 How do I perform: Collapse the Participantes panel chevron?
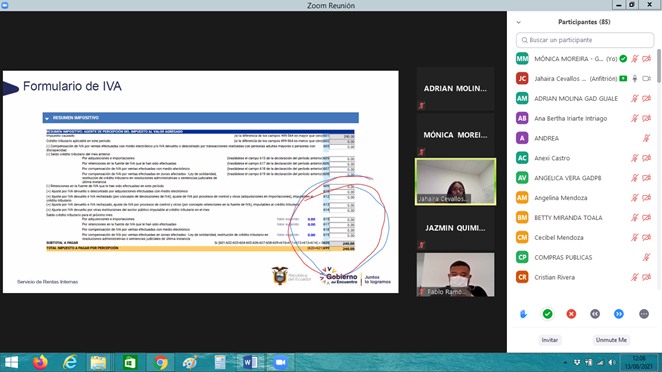pyautogui.click(x=518, y=22)
